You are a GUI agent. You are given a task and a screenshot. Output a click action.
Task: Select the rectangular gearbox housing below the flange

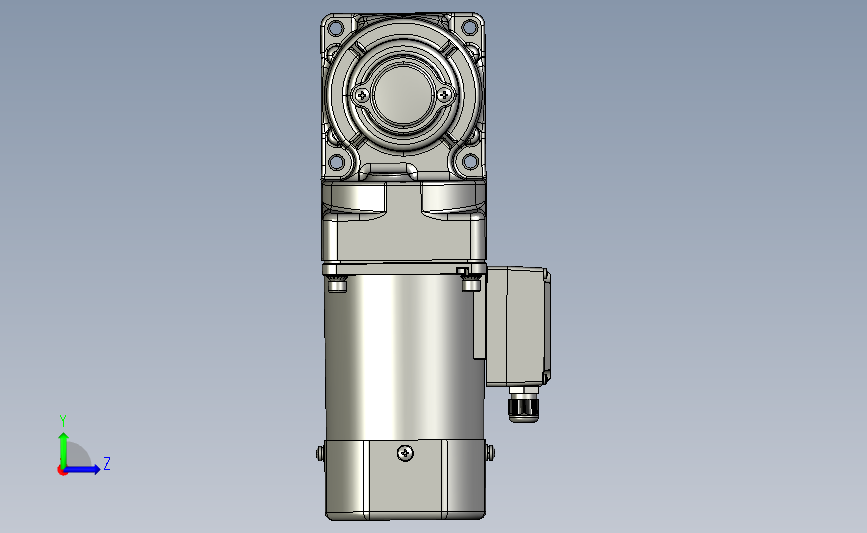[x=404, y=221]
